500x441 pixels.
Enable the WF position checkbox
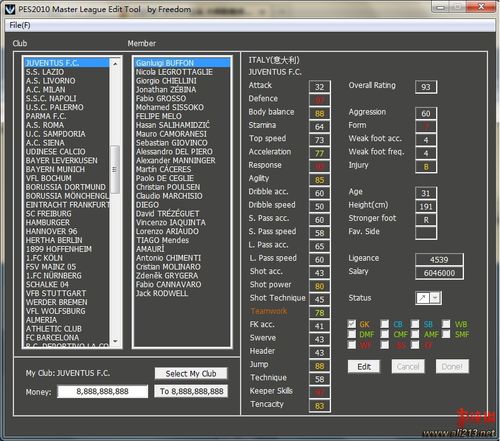click(x=351, y=345)
